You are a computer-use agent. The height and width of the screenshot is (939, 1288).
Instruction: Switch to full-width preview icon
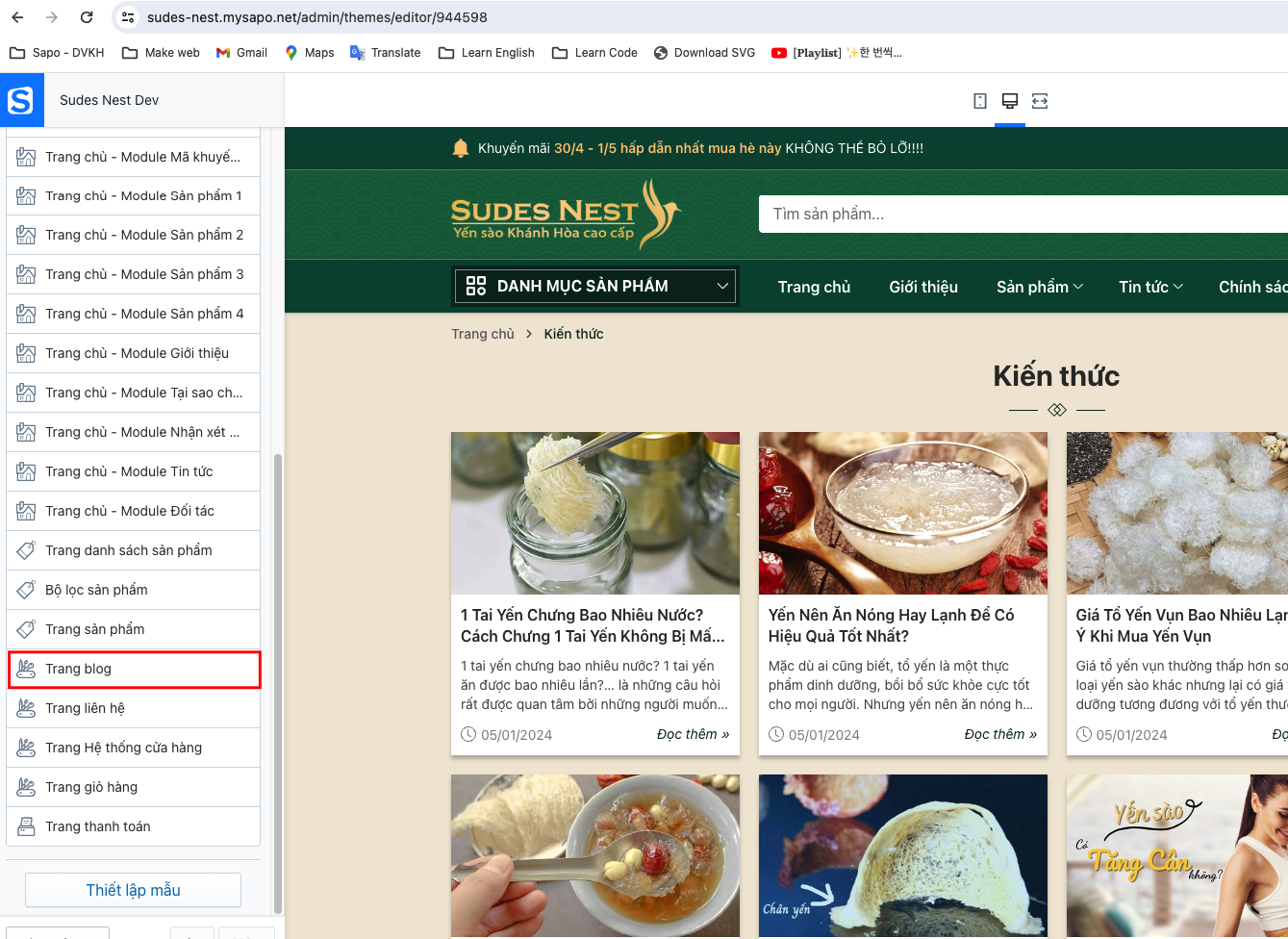[x=1040, y=101]
